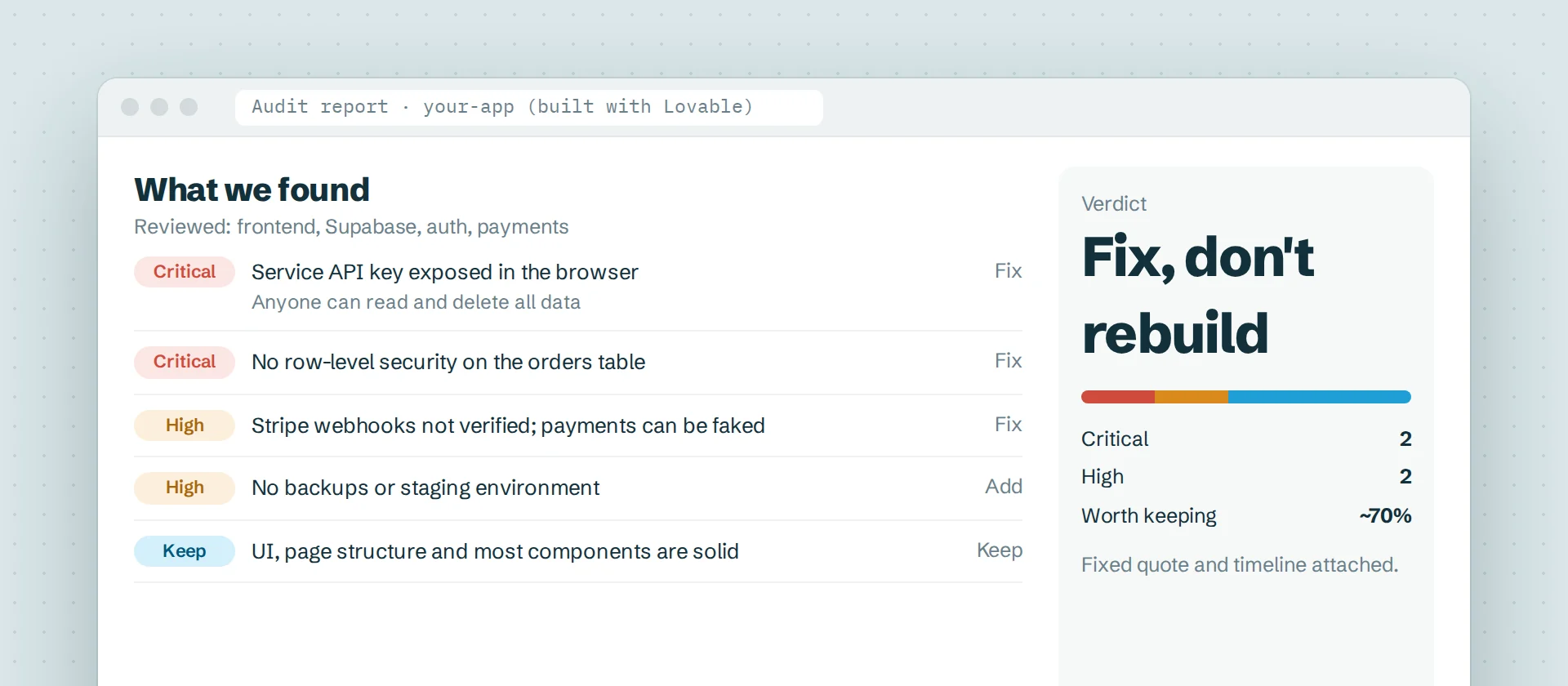Click the blue segment of the verdict bar

tap(1320, 397)
